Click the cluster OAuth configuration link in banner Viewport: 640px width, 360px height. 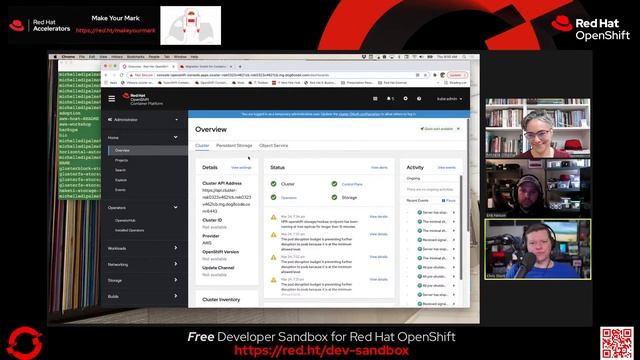359,114
